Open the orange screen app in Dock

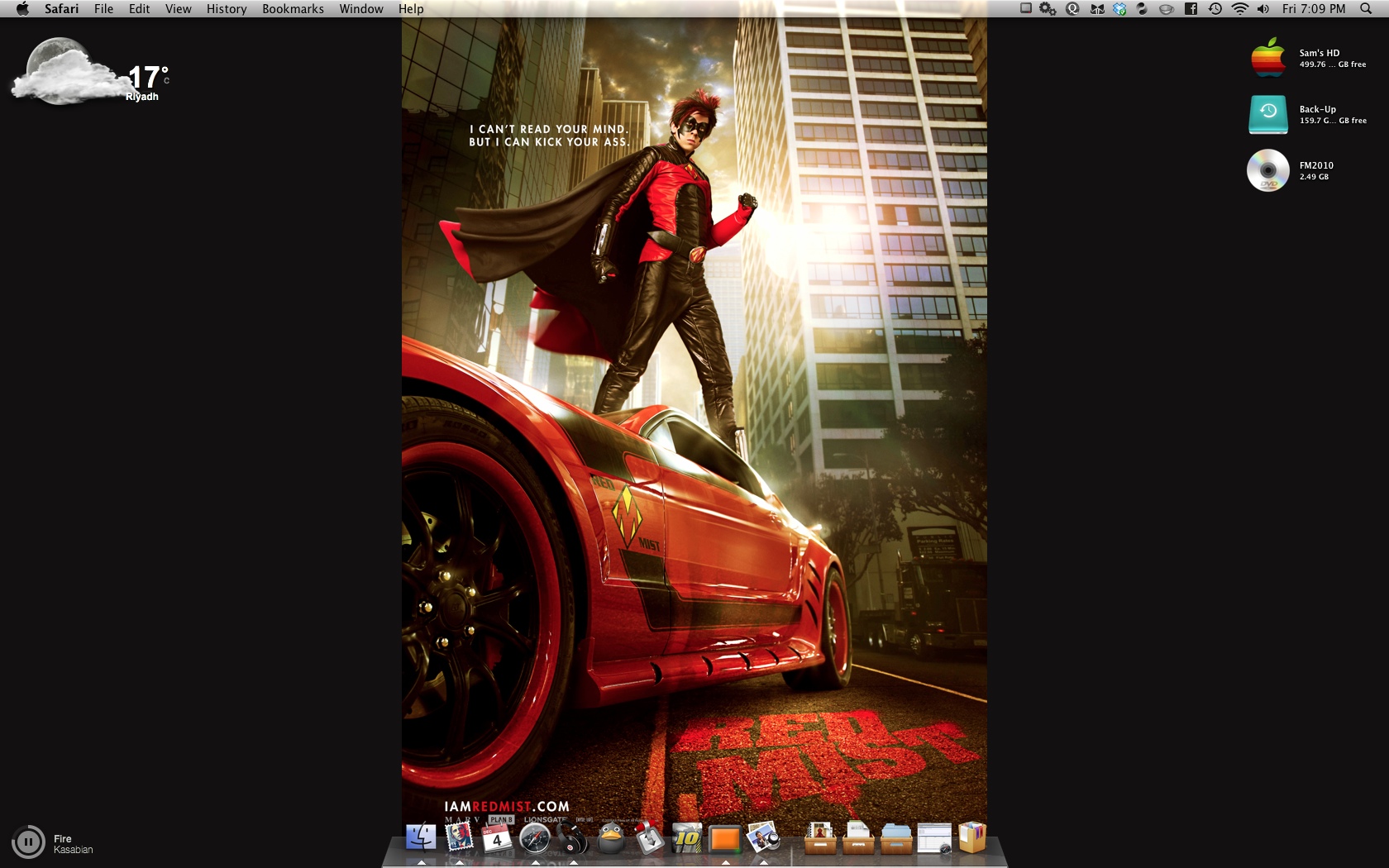click(x=725, y=838)
